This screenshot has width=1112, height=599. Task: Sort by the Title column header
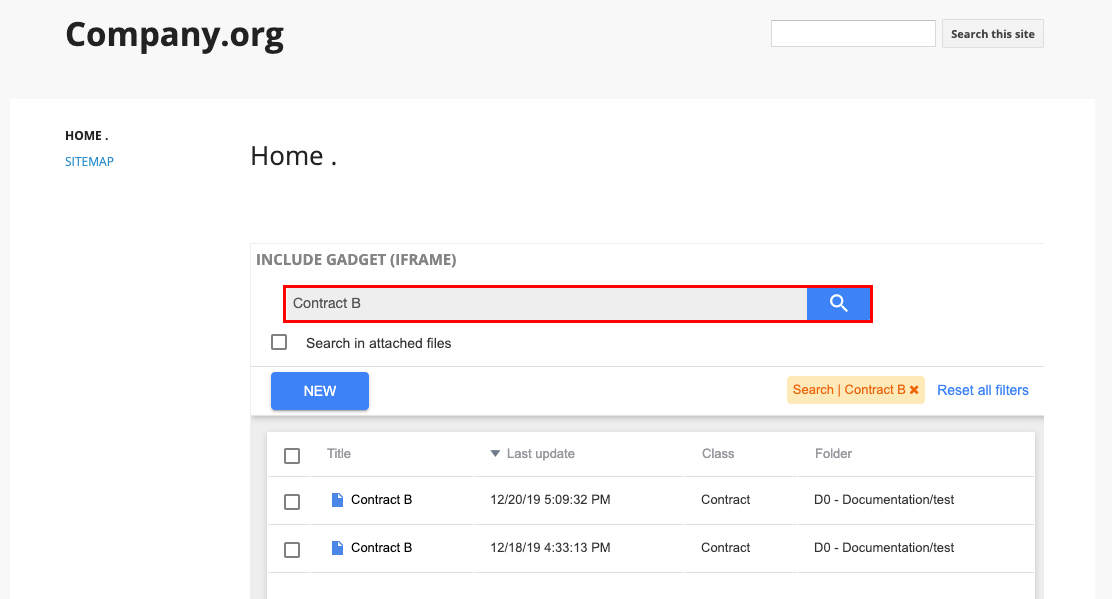click(x=339, y=454)
